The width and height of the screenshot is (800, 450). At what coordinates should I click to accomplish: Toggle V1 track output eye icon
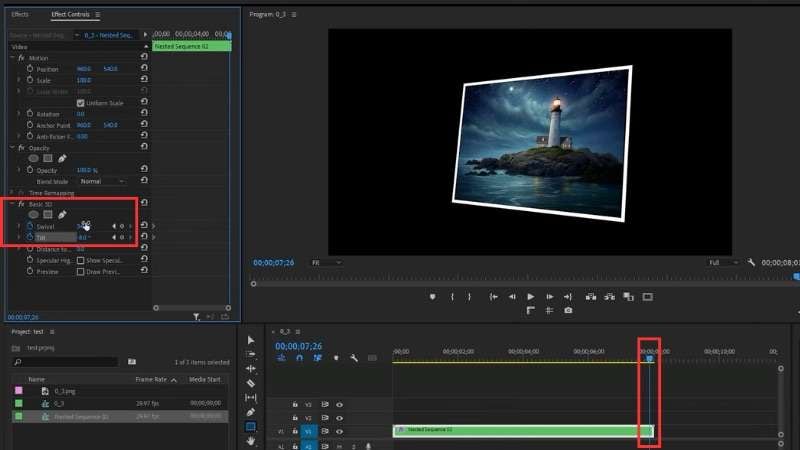[339, 431]
